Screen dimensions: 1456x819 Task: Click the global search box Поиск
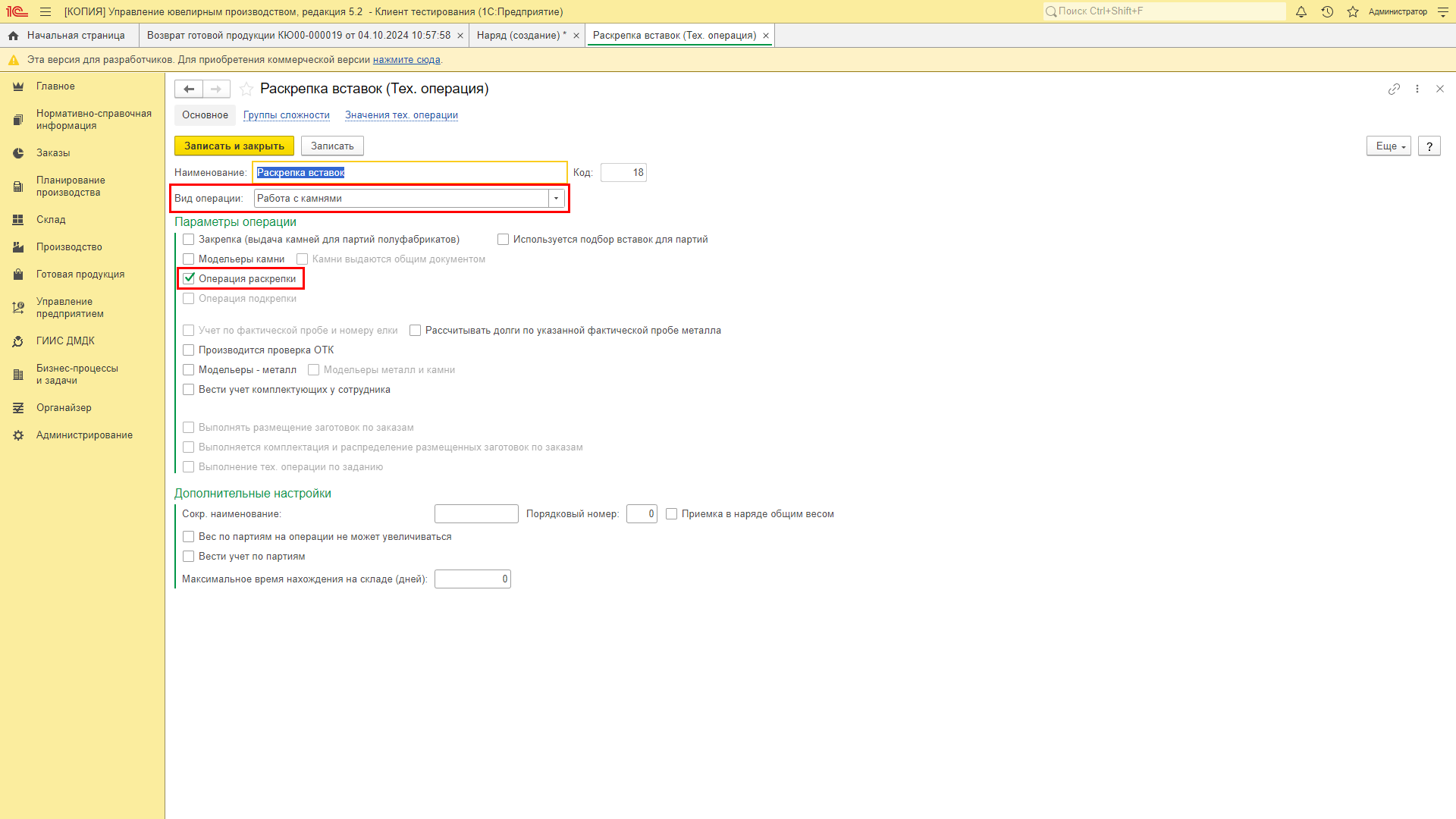pos(1164,11)
